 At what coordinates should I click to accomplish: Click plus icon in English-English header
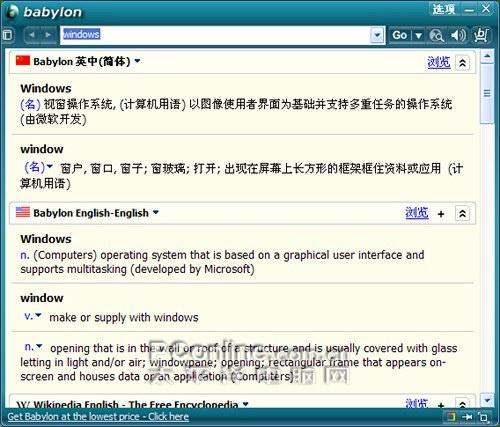click(x=441, y=214)
